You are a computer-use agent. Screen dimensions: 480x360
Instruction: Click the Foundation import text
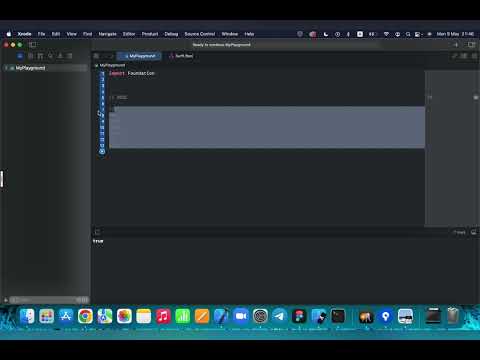(x=141, y=73)
